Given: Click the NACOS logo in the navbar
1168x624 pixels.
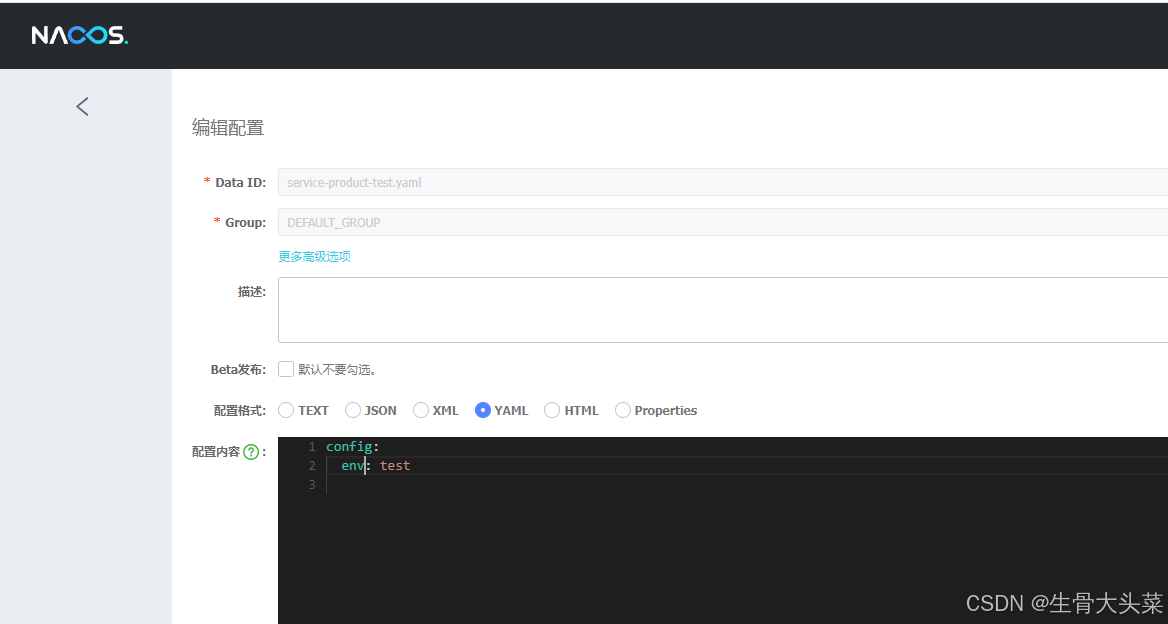Looking at the screenshot, I should [x=79, y=34].
